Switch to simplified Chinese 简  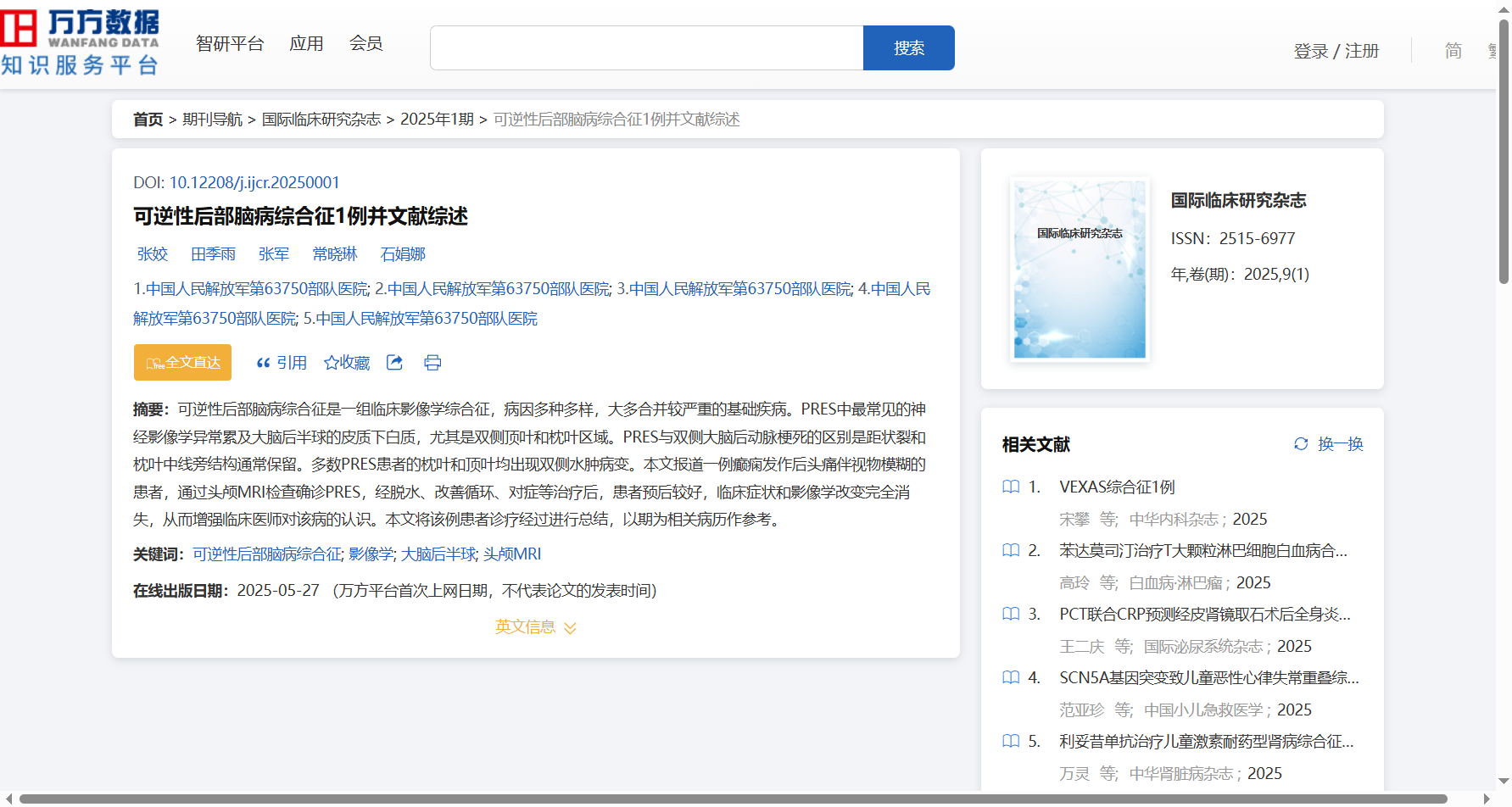tap(1453, 51)
